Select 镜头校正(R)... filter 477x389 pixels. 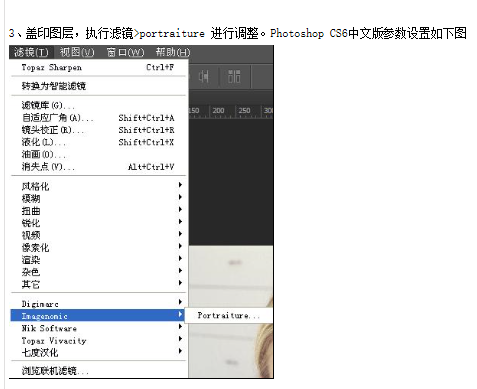pos(98,130)
